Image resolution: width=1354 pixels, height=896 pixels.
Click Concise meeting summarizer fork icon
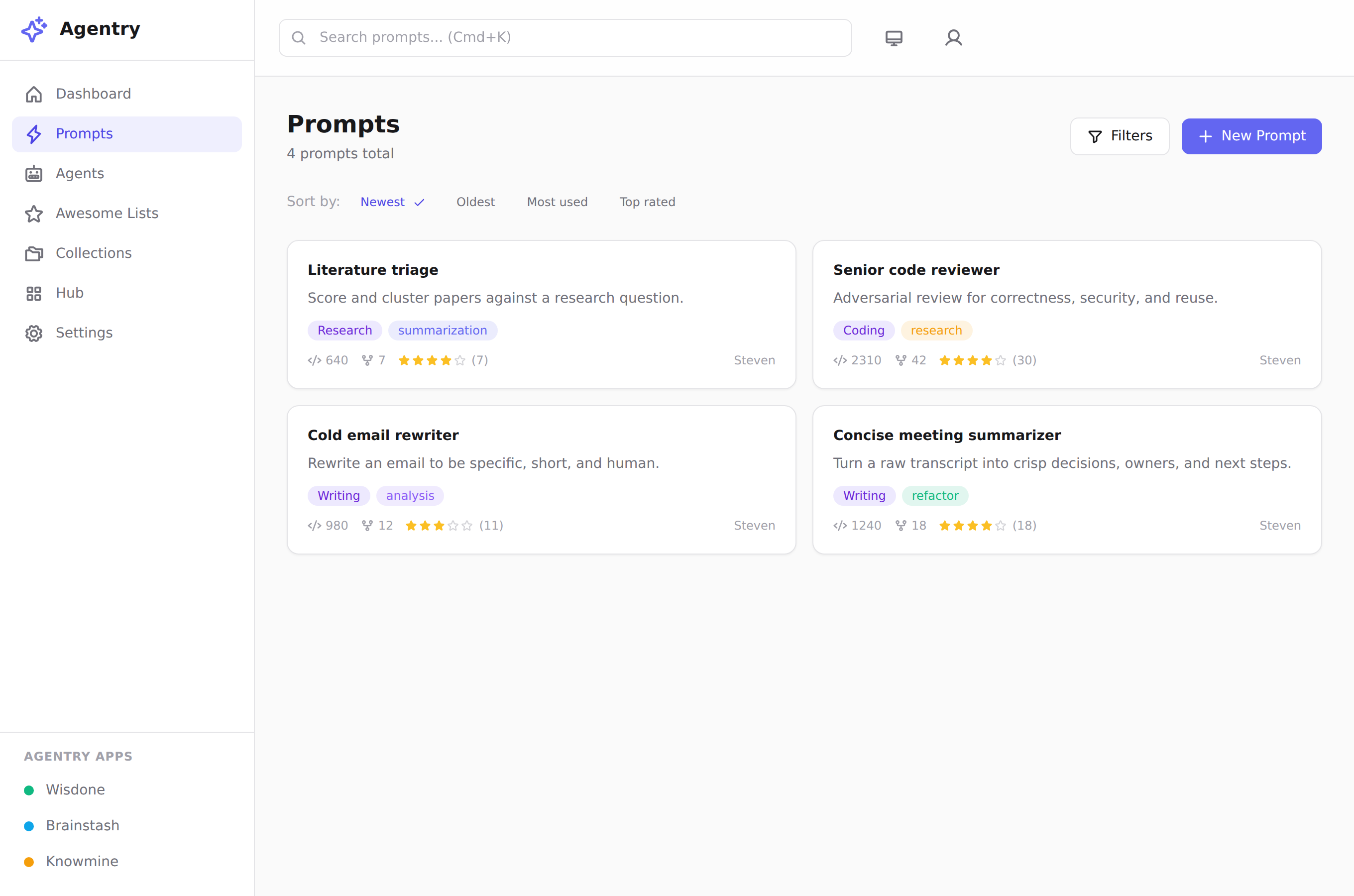click(x=901, y=525)
